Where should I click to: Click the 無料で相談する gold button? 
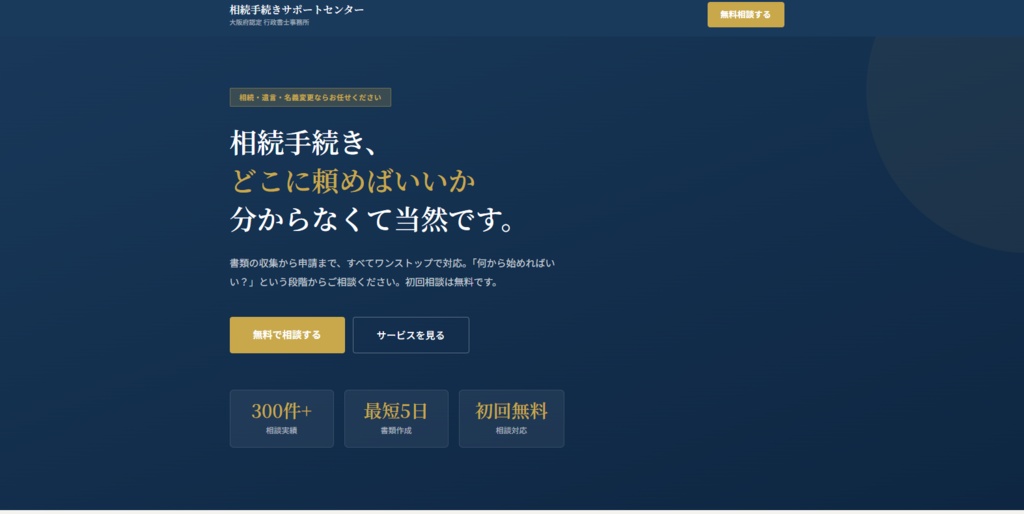[287, 335]
